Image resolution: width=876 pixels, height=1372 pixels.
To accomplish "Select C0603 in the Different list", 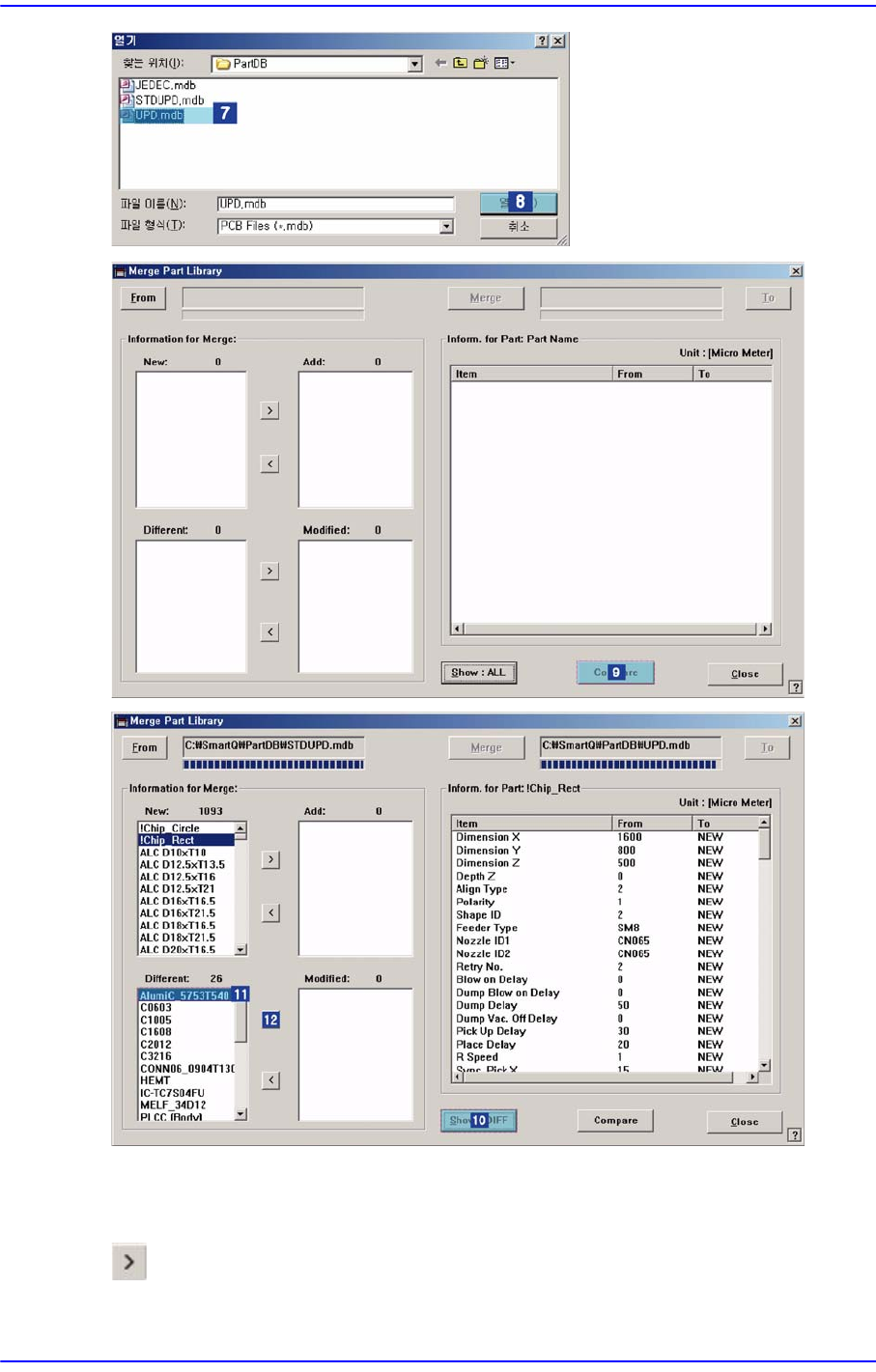I will coord(156,1008).
